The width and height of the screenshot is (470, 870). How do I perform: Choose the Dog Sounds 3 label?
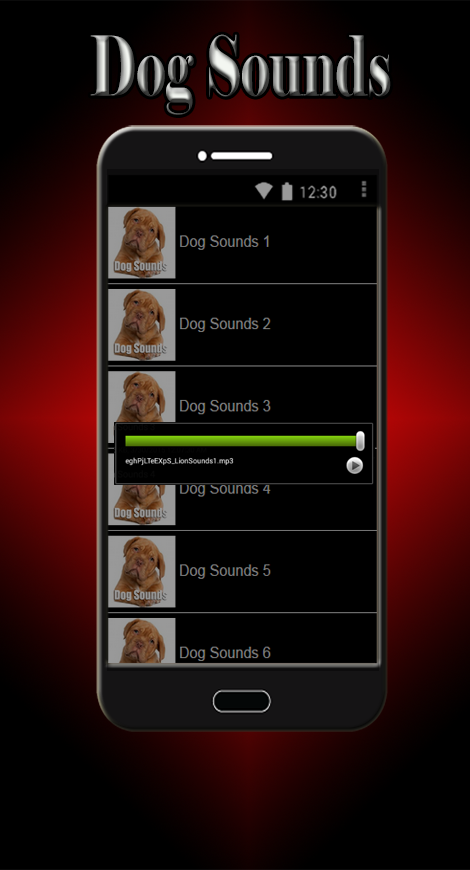225,406
